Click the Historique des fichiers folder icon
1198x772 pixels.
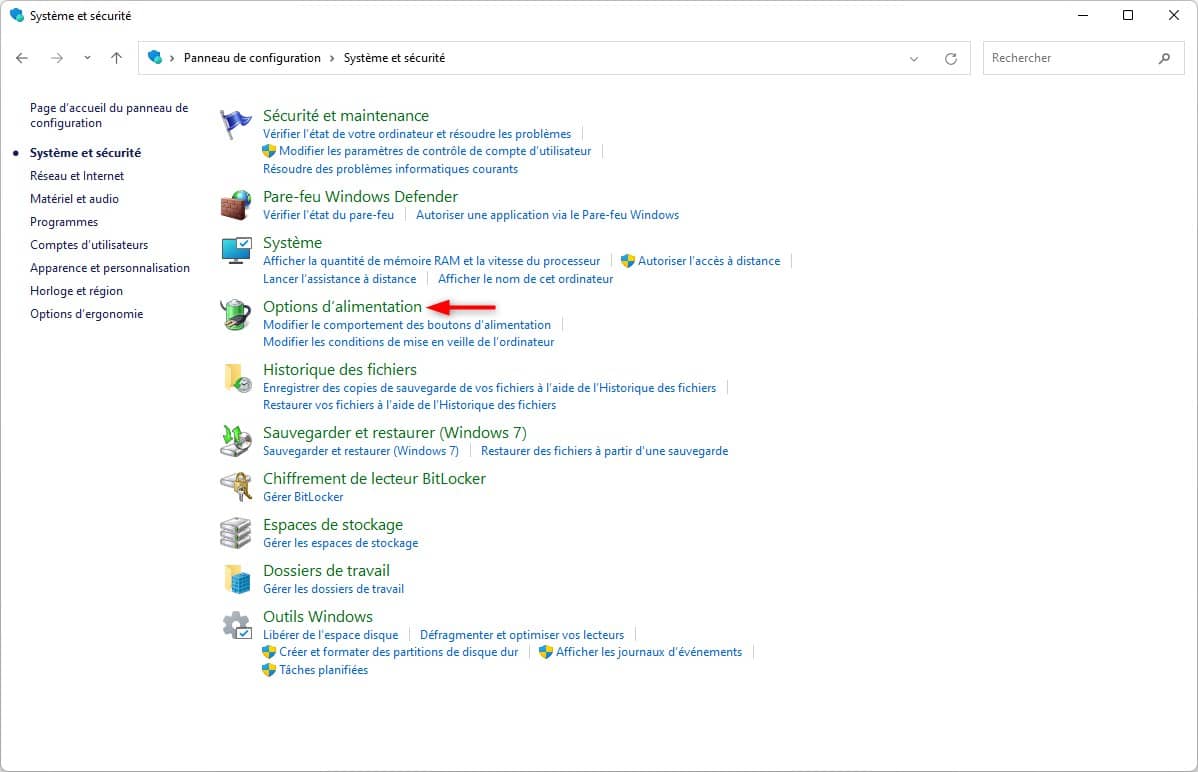237,378
